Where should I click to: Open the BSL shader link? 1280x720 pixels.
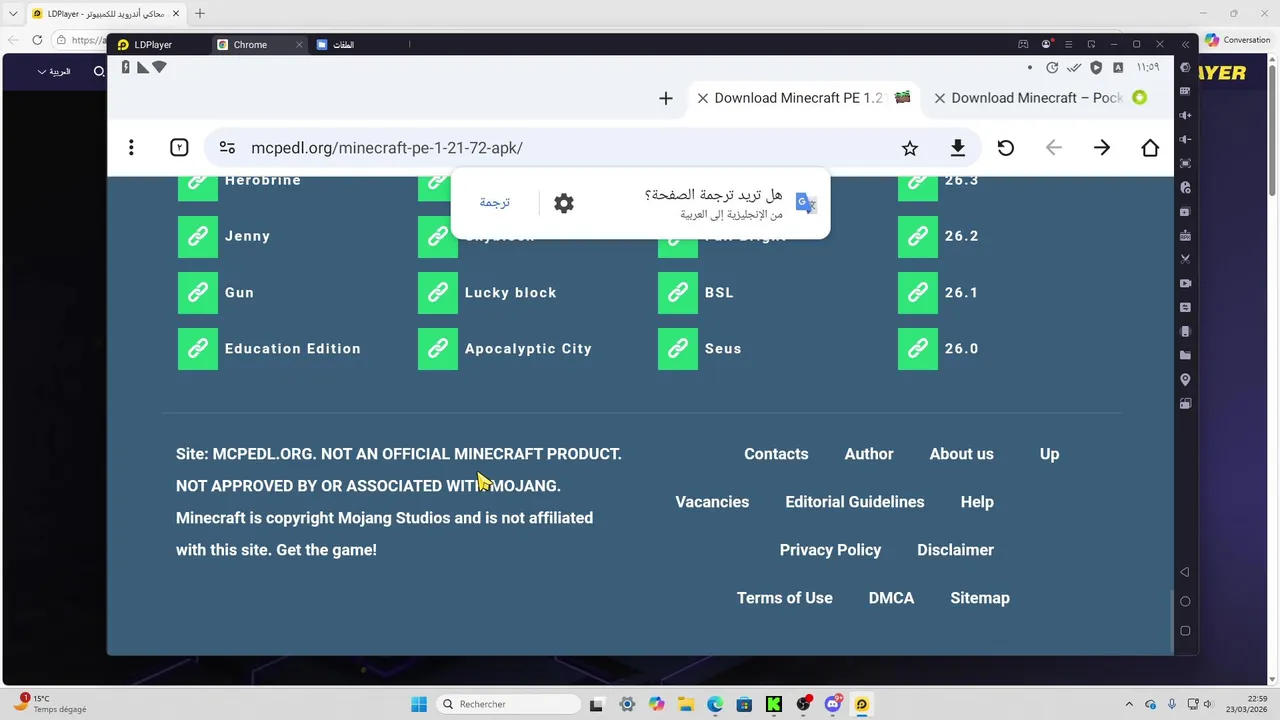[719, 292]
